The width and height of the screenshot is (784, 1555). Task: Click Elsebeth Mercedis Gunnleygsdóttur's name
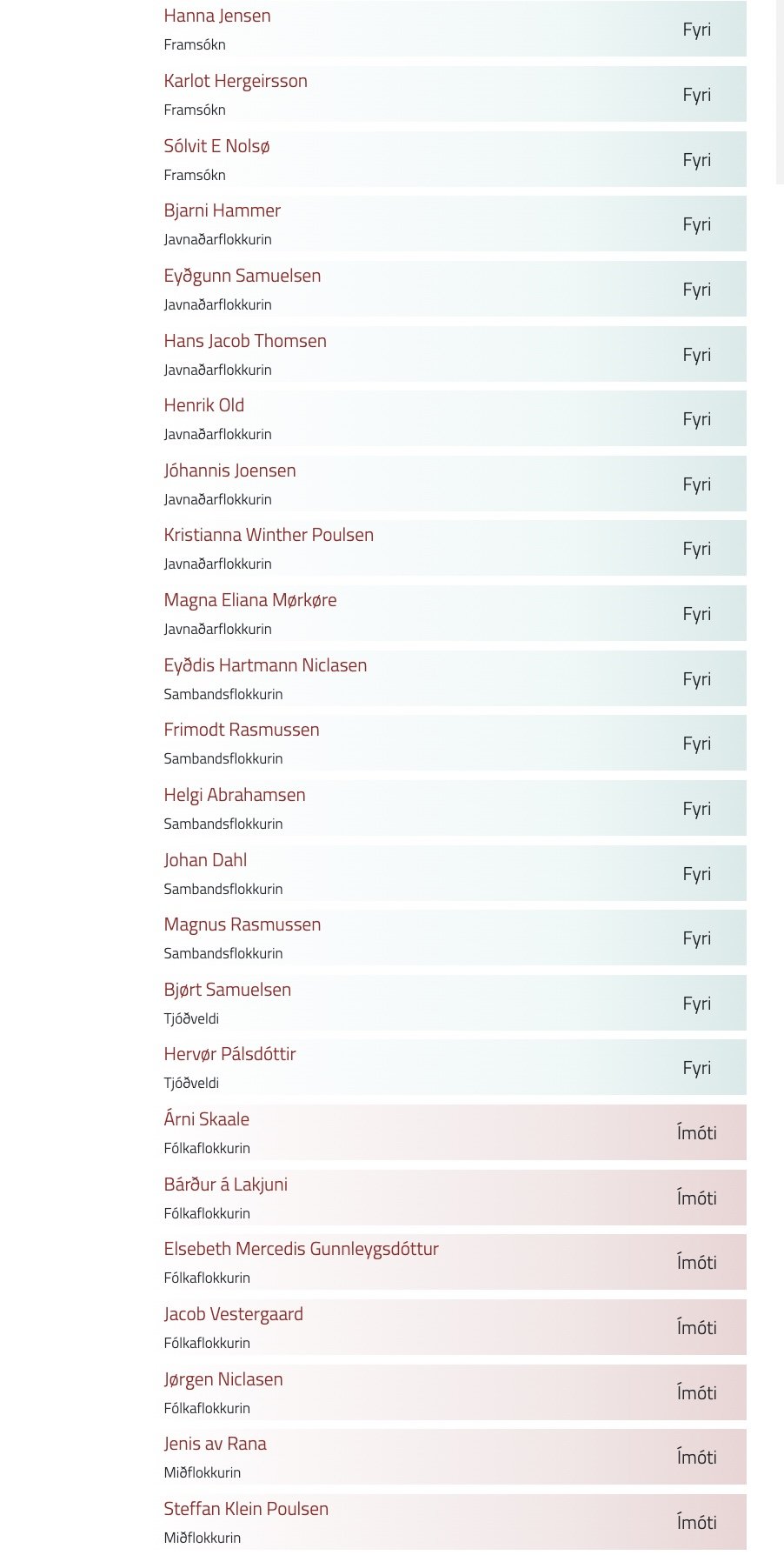tap(302, 1249)
